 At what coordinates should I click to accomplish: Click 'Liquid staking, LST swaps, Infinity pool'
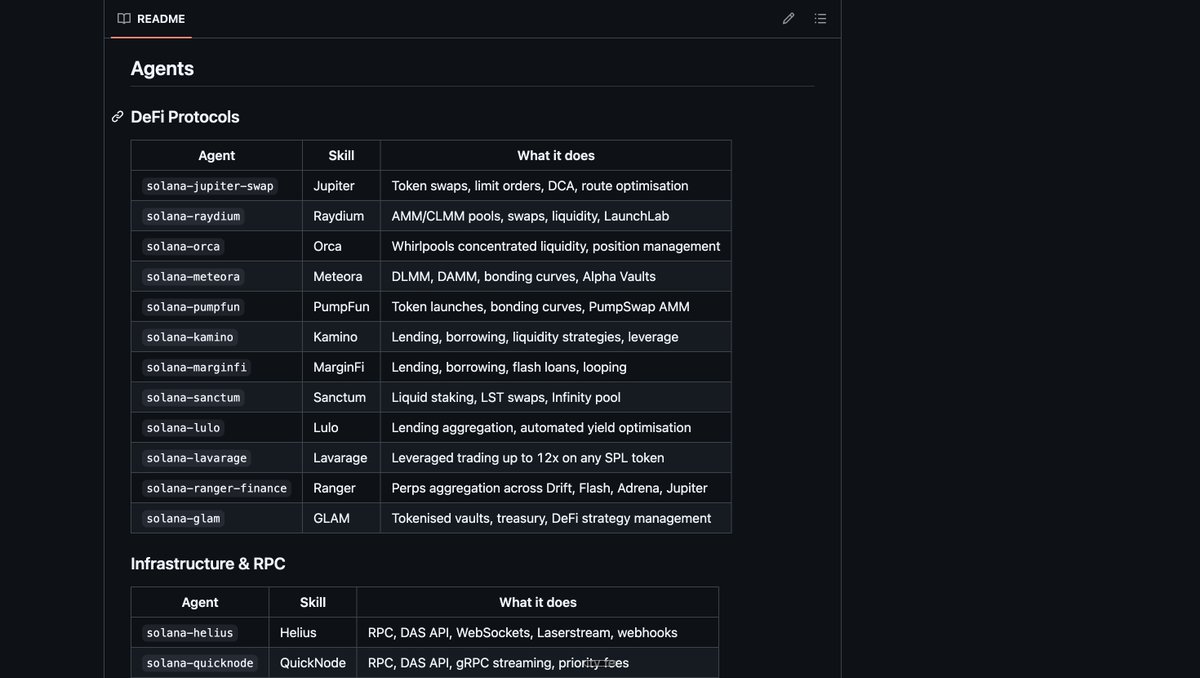pos(506,397)
